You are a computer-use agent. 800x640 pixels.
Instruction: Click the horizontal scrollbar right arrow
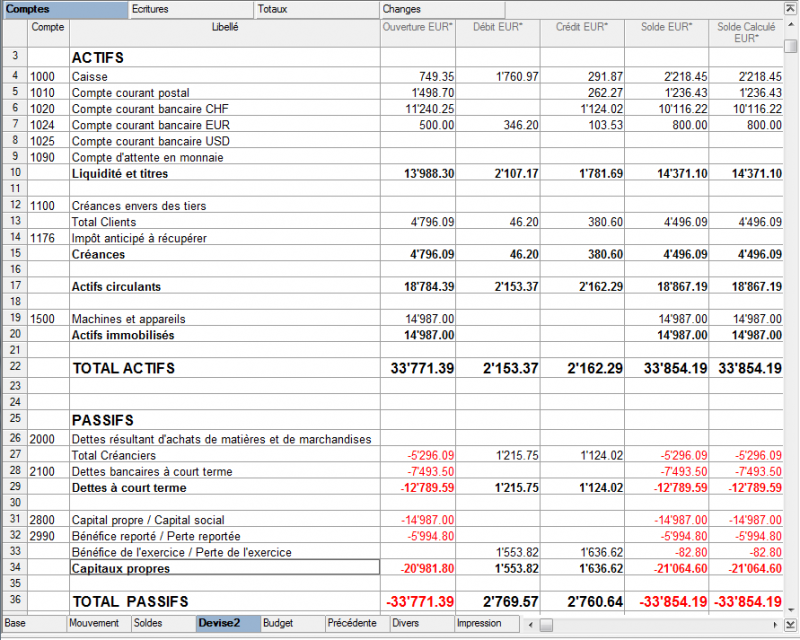(776, 625)
